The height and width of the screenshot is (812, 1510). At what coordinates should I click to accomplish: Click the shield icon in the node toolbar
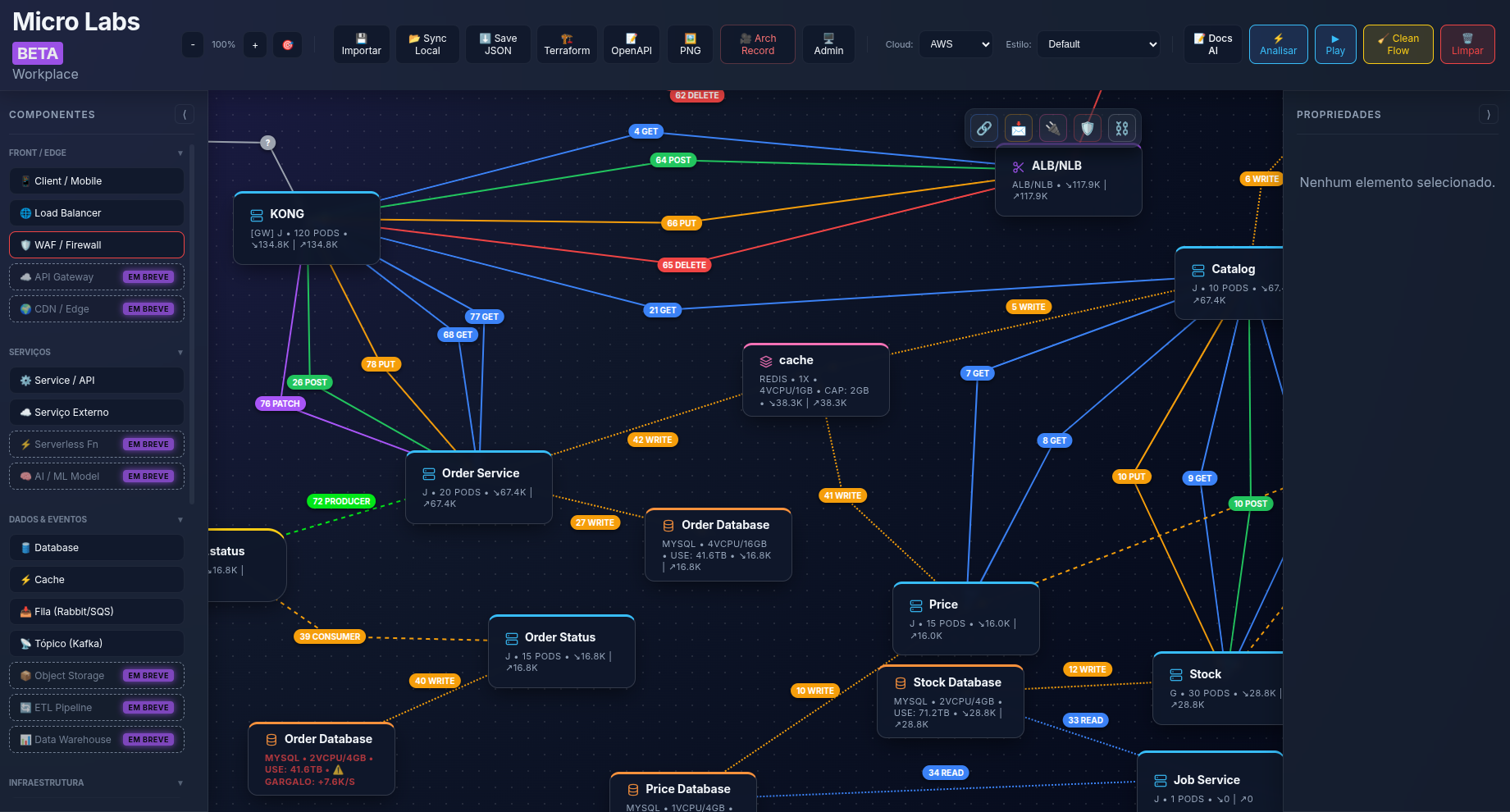click(1087, 128)
